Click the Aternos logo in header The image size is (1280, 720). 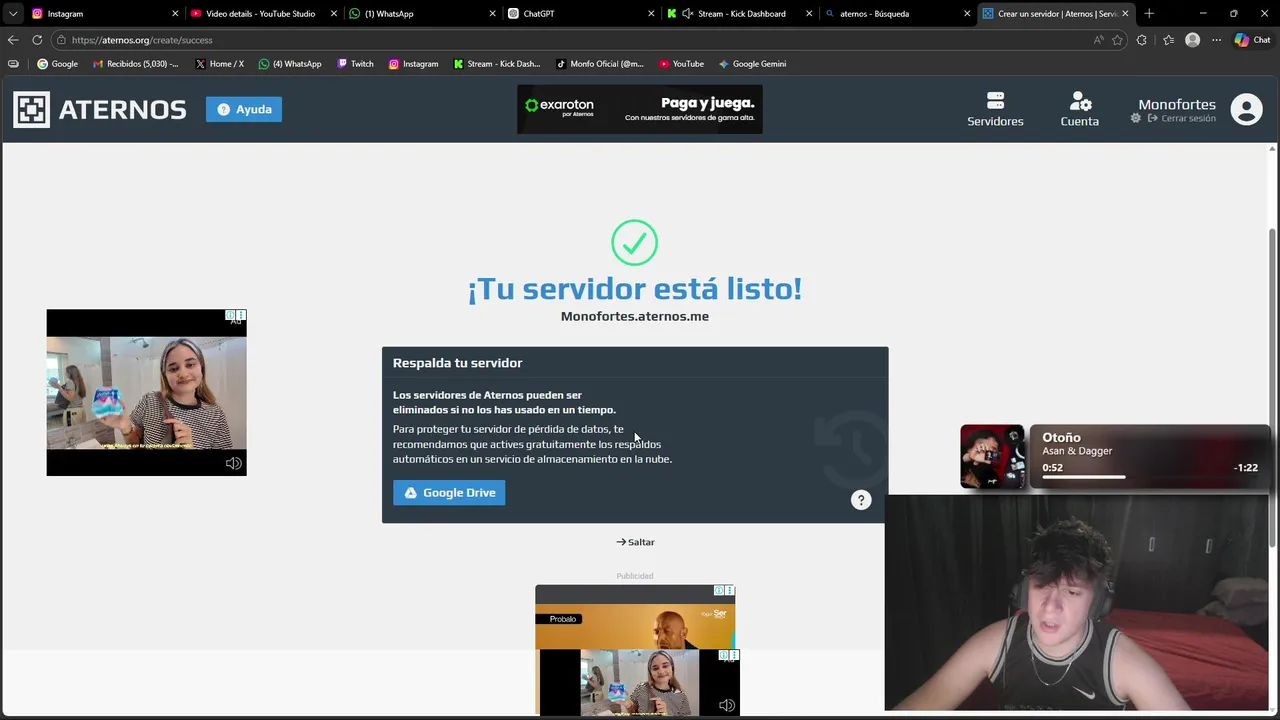coord(100,109)
